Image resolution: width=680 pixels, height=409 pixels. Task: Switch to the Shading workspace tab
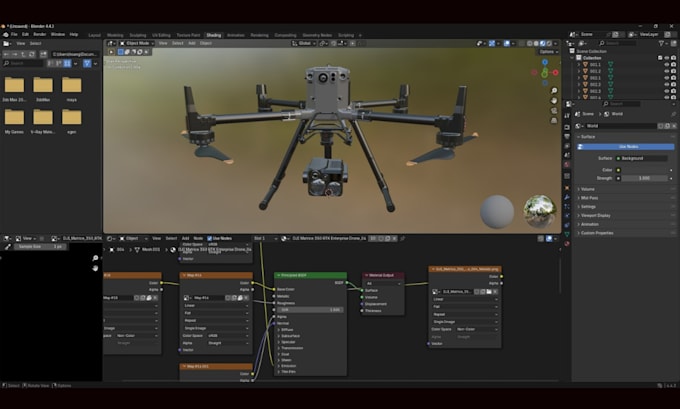click(213, 35)
